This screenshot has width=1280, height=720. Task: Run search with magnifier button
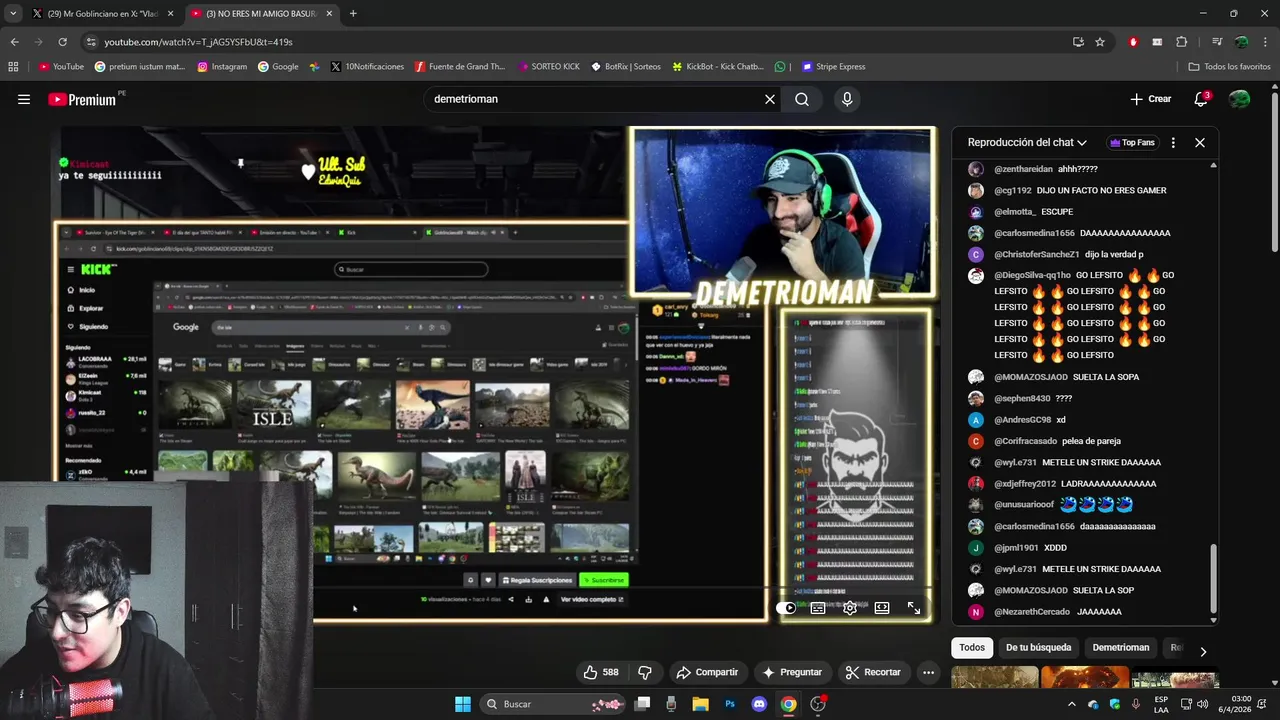(x=802, y=99)
